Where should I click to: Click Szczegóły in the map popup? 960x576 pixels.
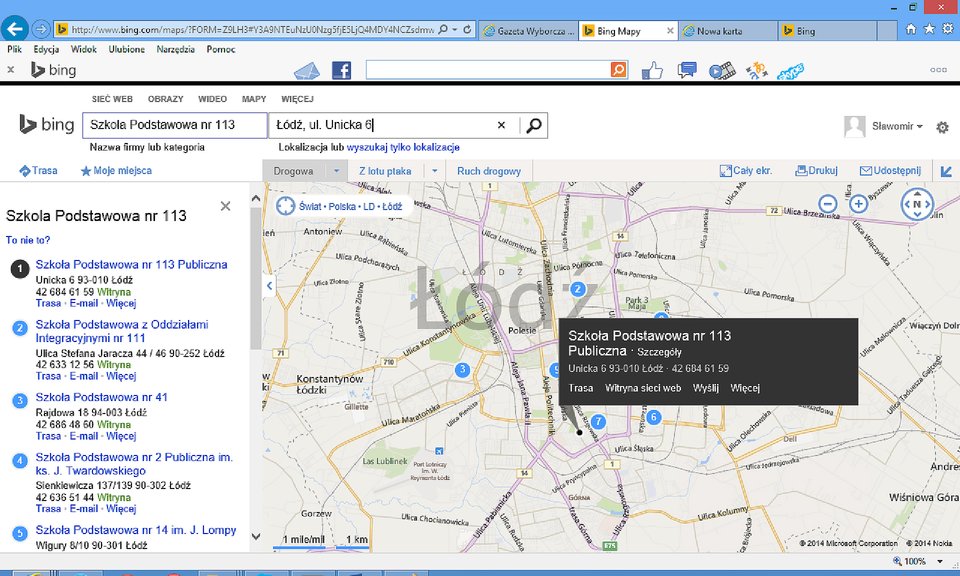[659, 352]
